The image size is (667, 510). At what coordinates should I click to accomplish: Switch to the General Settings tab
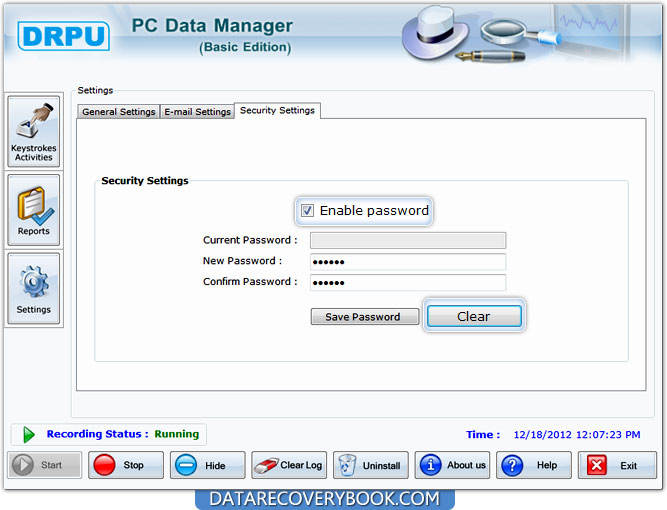tap(119, 111)
